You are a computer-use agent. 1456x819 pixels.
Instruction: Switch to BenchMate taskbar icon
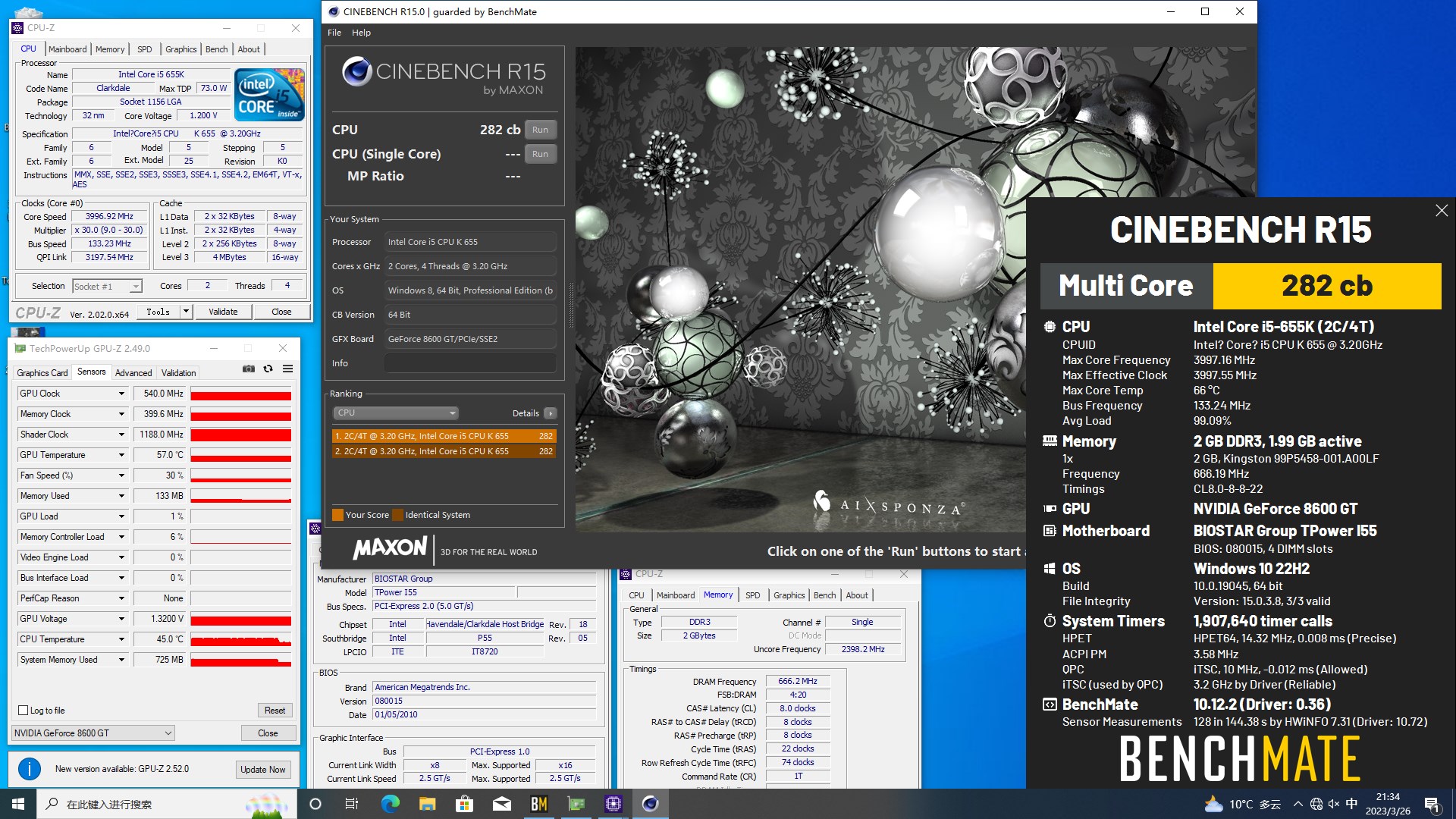point(538,804)
